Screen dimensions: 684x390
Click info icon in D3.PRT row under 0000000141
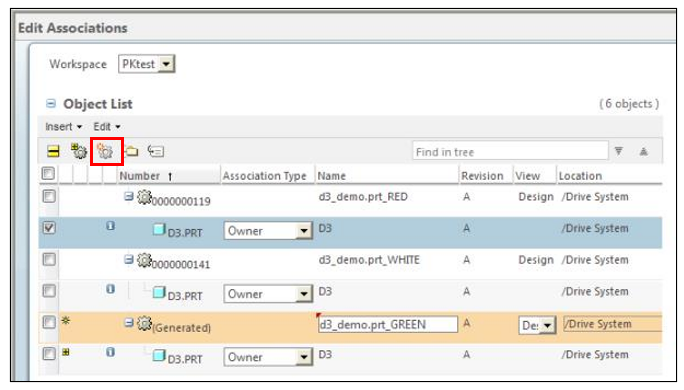click(x=110, y=289)
